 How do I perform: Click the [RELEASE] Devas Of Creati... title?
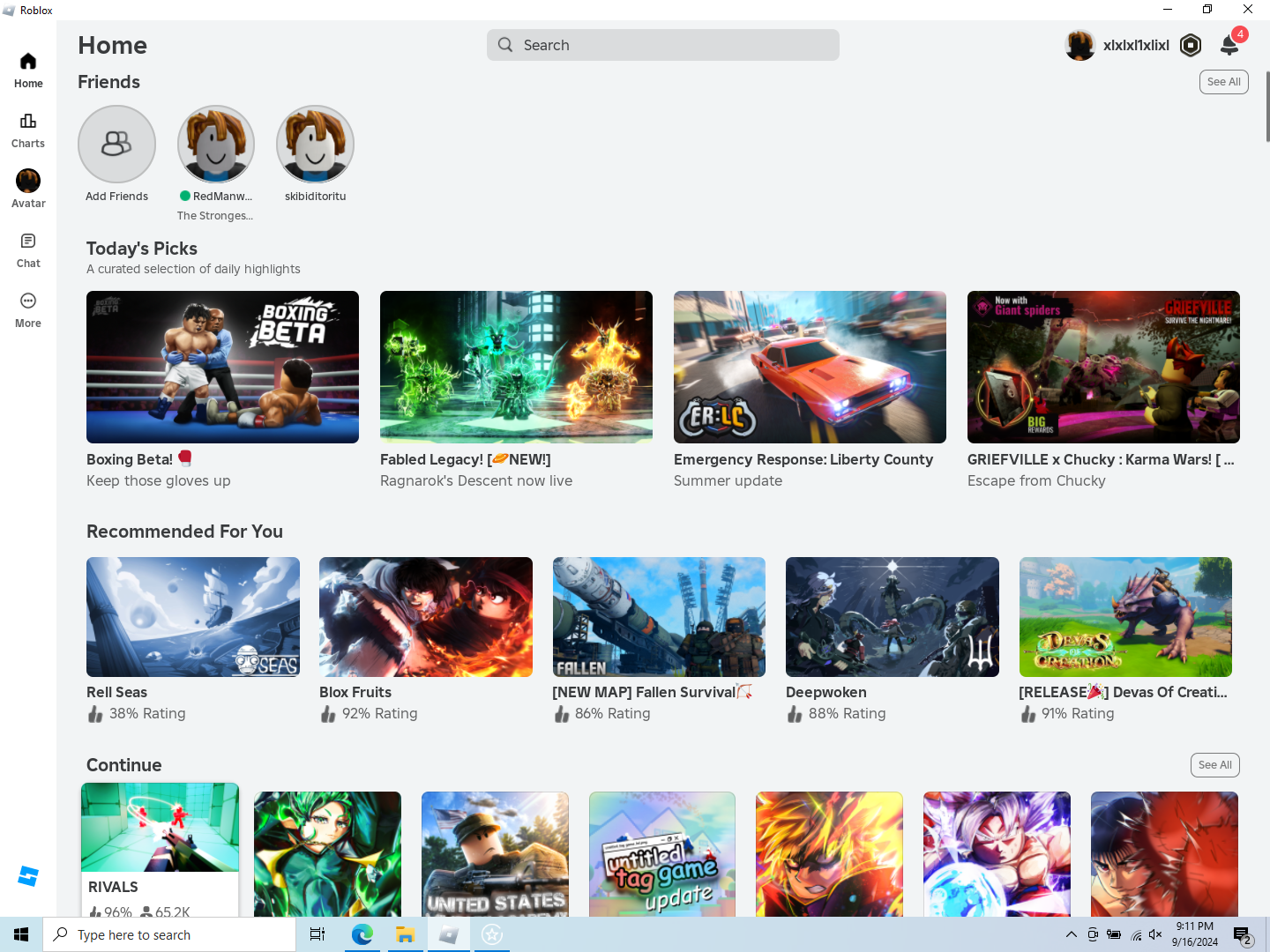coord(1123,692)
